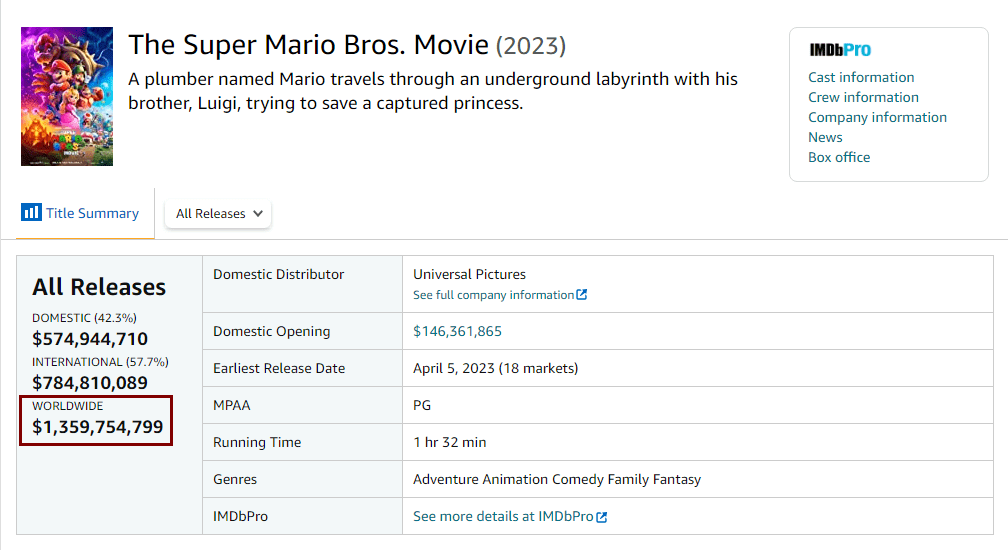Click the international gross $784,810,089 figure
This screenshot has height=550, width=1008.
90,383
